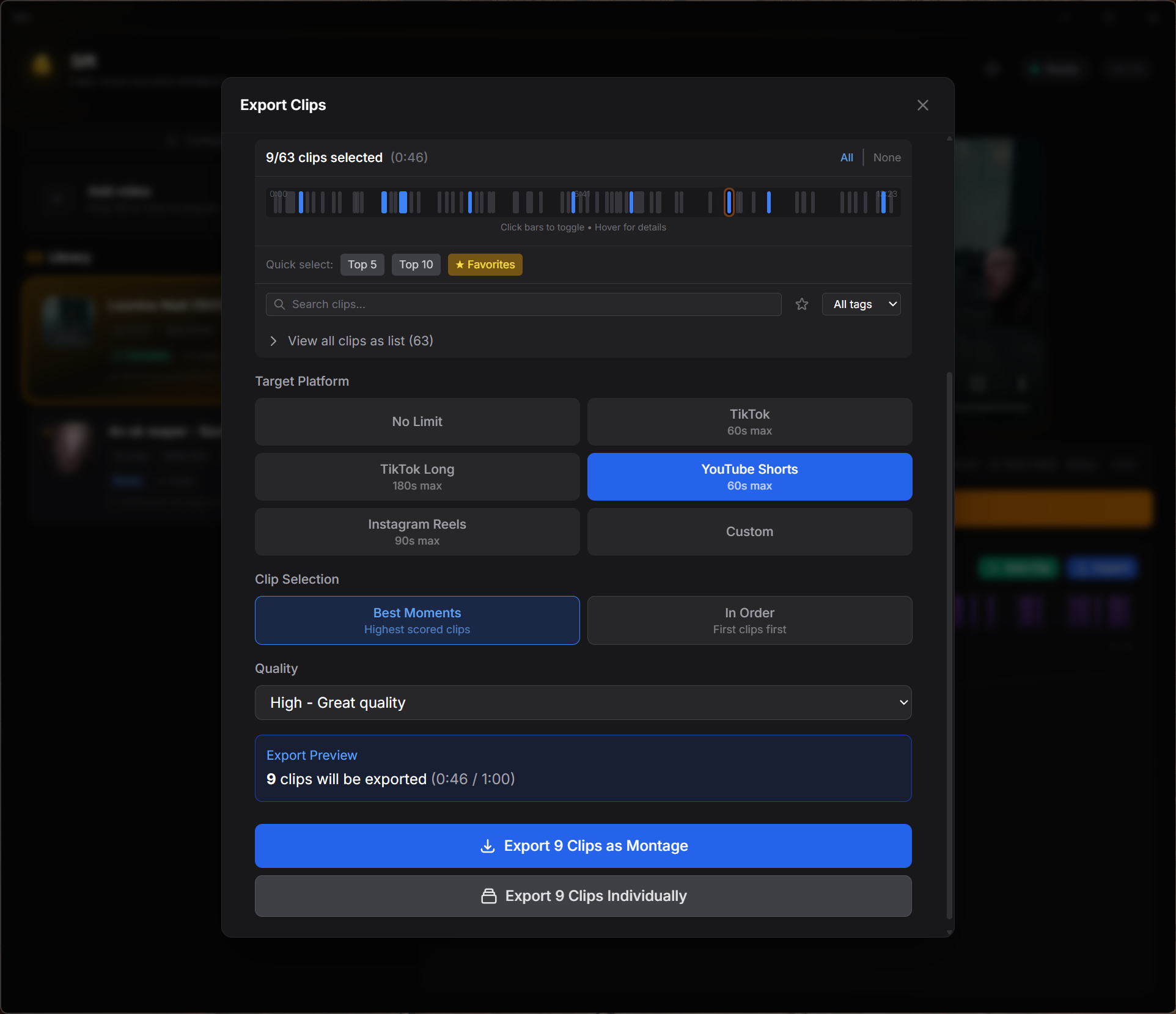Click Export 9 Clips as Montage
Viewport: 1176px width, 1014px height.
tap(582, 846)
